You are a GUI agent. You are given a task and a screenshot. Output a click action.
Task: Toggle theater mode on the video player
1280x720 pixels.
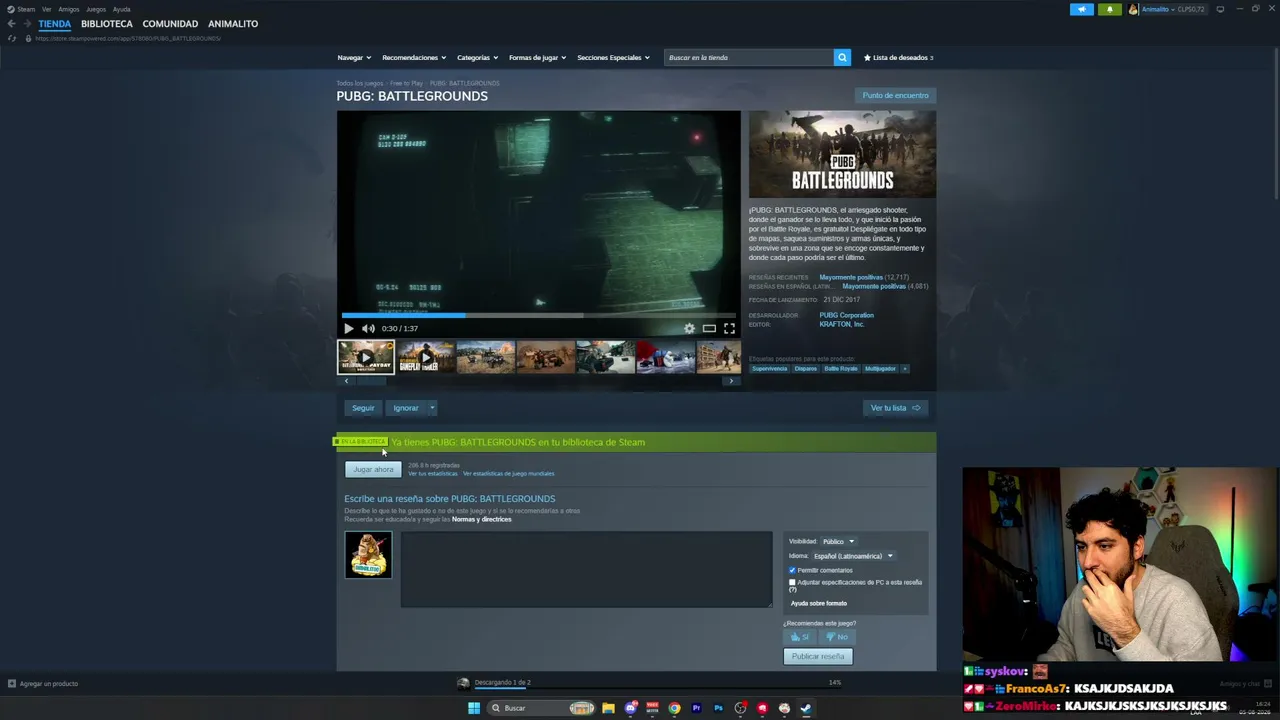[x=709, y=328]
